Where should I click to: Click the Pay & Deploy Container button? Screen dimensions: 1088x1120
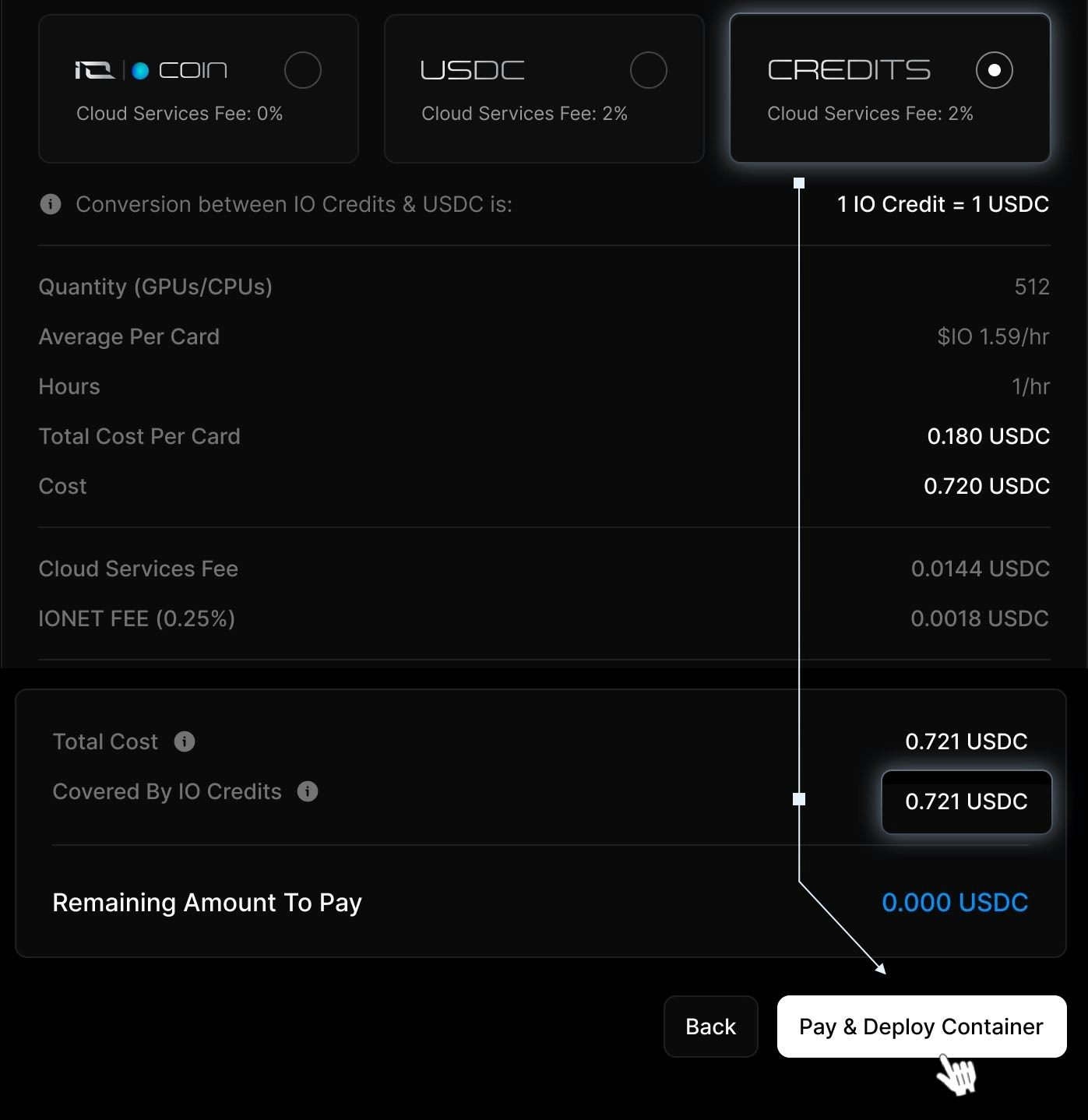pyautogui.click(x=921, y=1027)
